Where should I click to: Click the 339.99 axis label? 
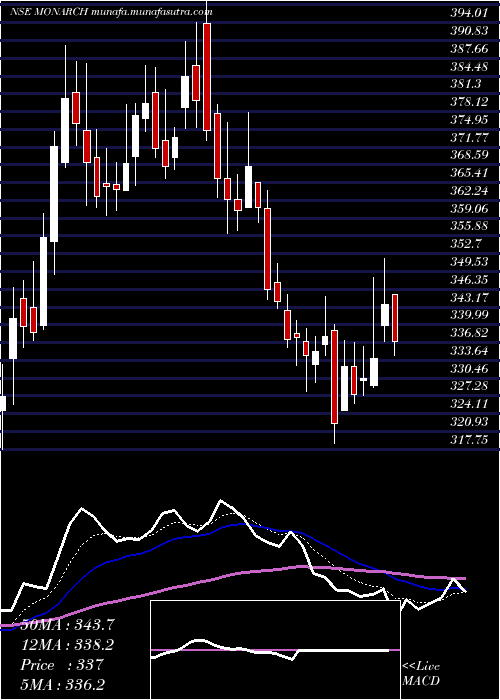[468, 315]
